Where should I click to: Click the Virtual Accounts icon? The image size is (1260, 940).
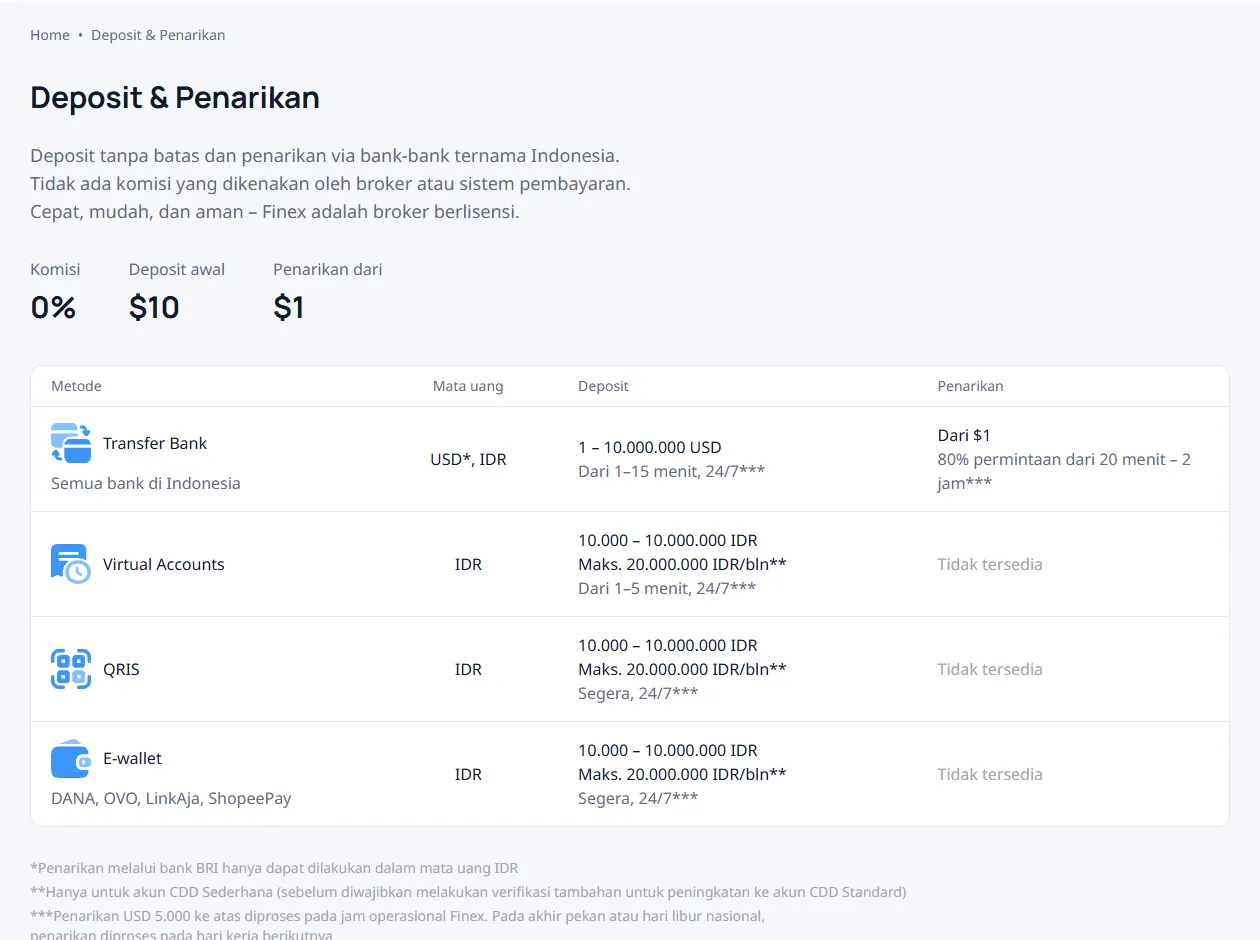click(x=71, y=564)
